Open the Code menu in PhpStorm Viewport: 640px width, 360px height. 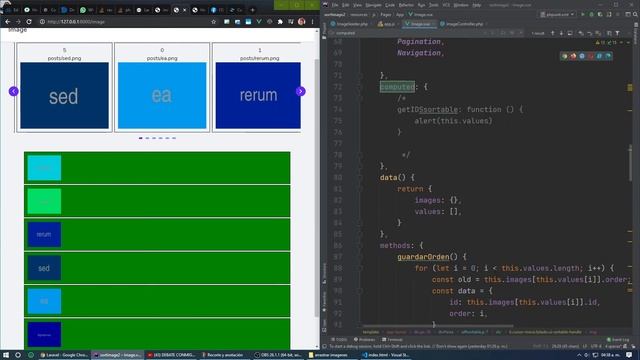click(390, 5)
